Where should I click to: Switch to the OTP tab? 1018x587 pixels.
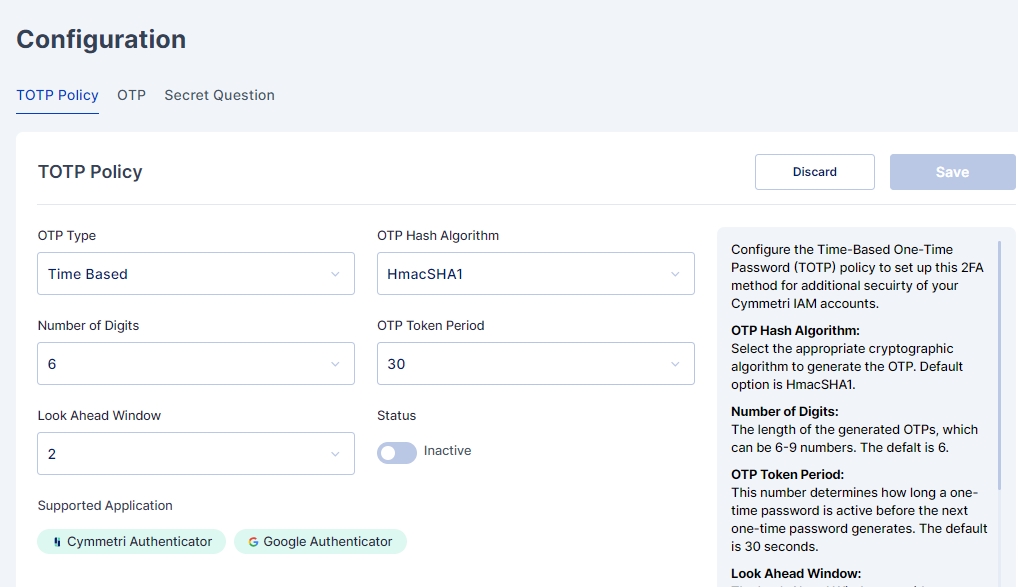pyautogui.click(x=131, y=95)
